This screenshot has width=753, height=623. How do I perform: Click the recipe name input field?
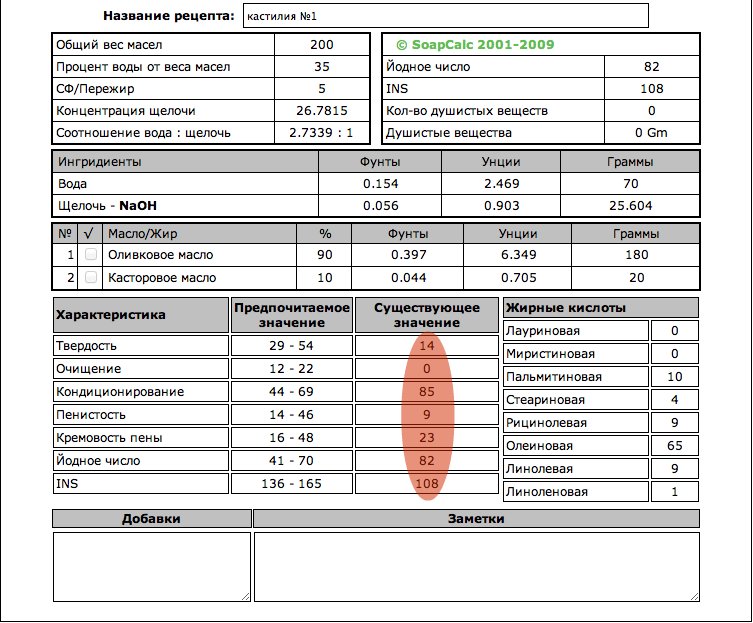coord(446,16)
